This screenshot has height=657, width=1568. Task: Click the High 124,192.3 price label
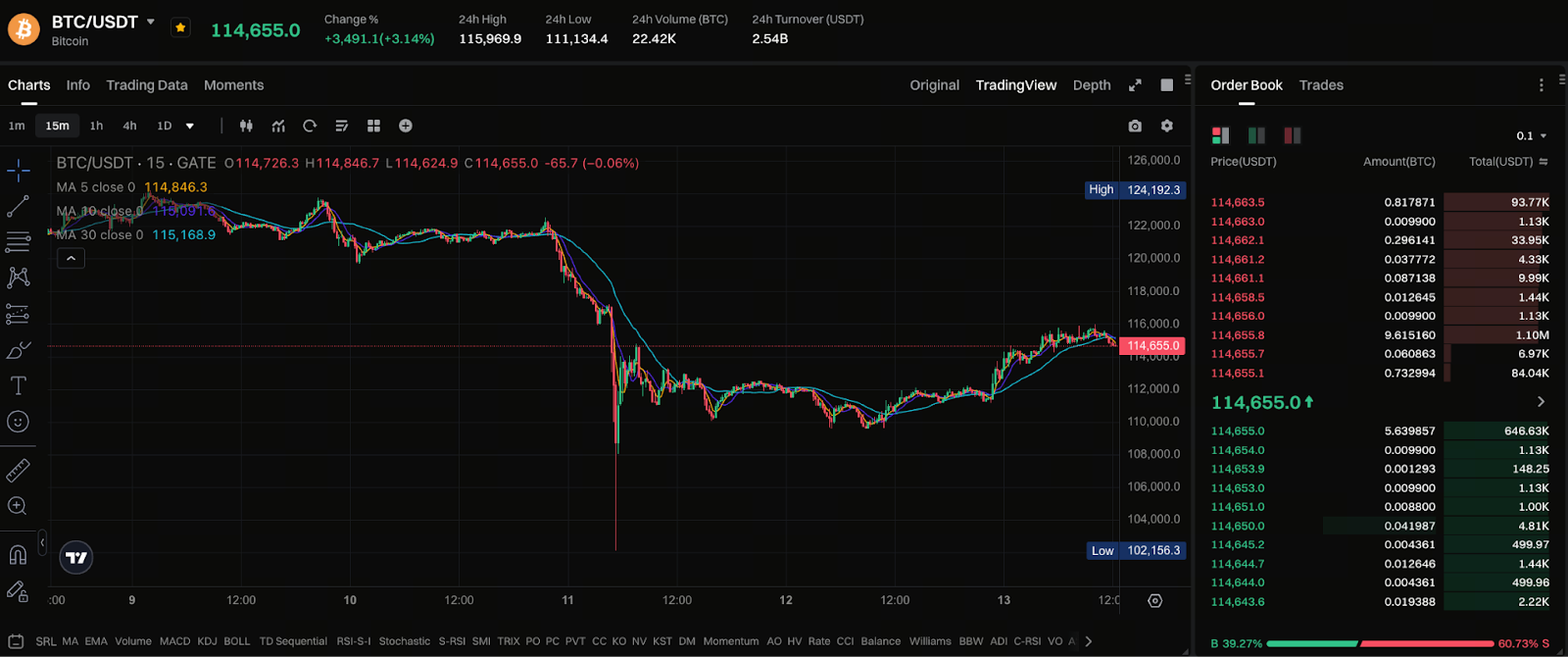tap(1135, 190)
